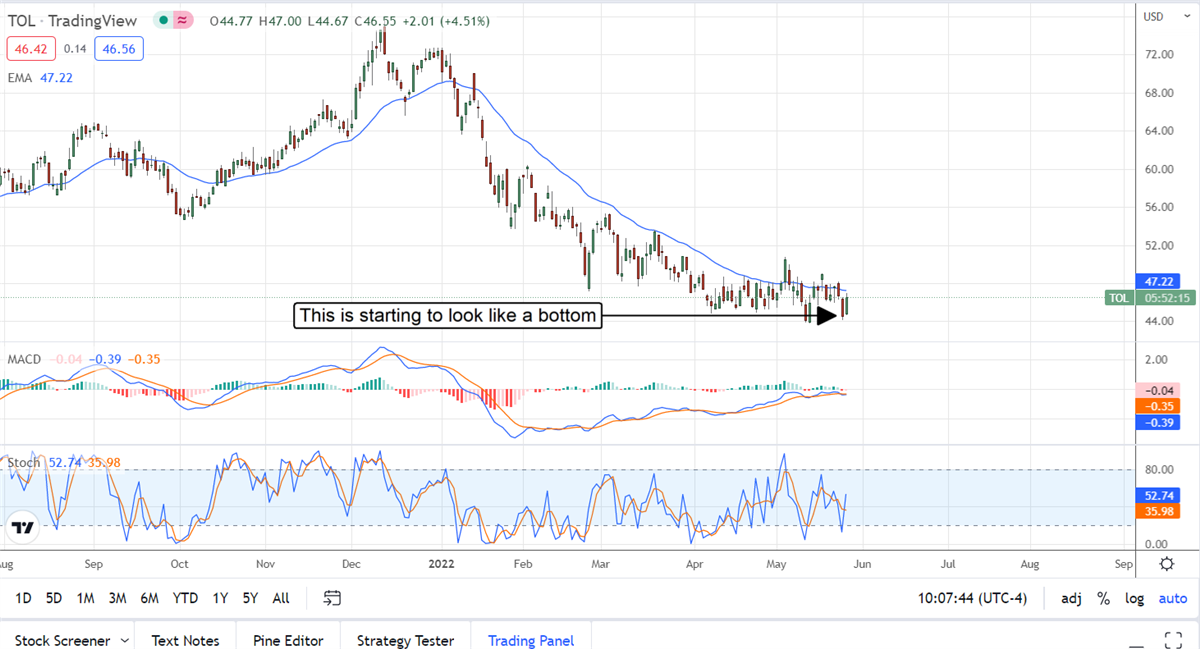The width and height of the screenshot is (1200, 649).
Task: Set range to 1M
Action: click(85, 598)
